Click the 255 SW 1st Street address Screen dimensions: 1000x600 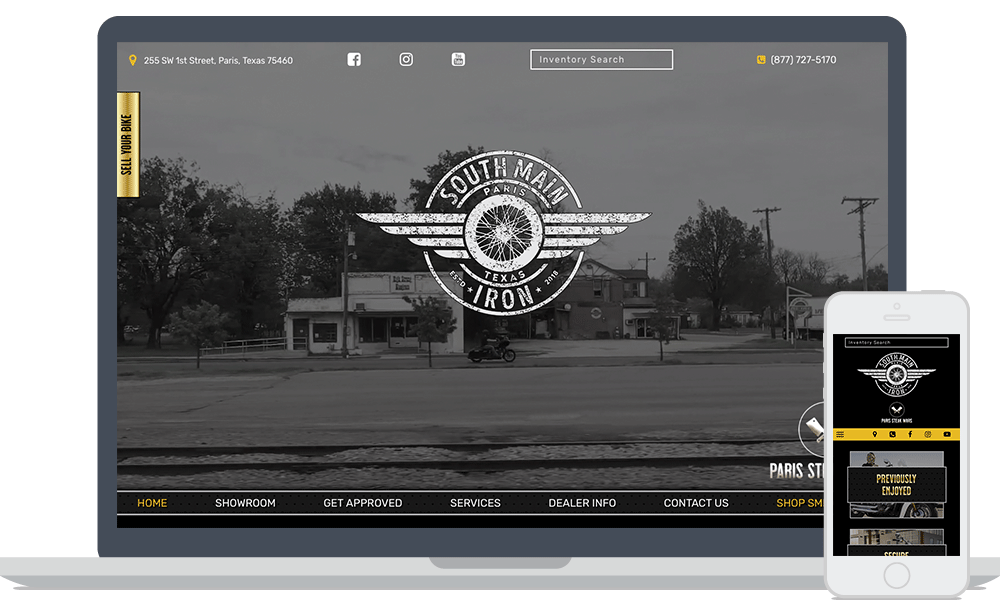click(218, 61)
